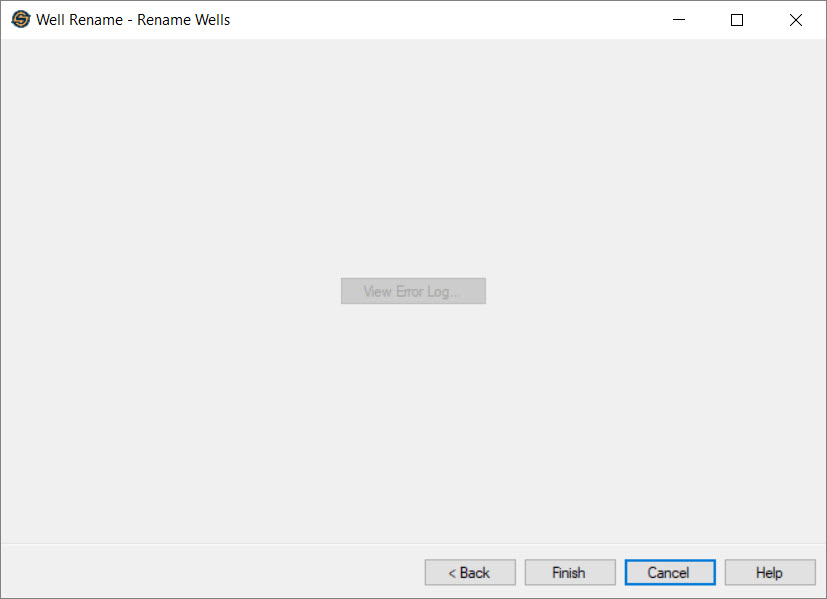Minimize the Well Rename window
827x599 pixels.
click(x=679, y=20)
